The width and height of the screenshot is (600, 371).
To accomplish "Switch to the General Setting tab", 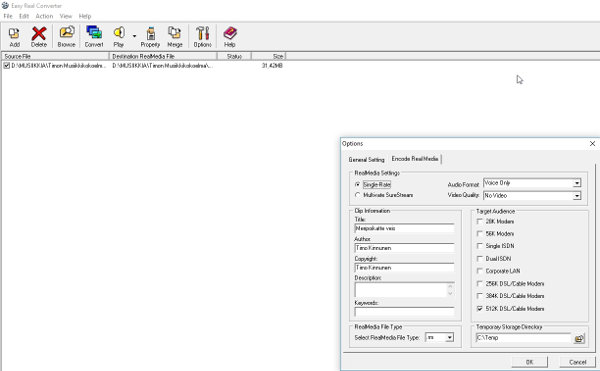I will (366, 159).
